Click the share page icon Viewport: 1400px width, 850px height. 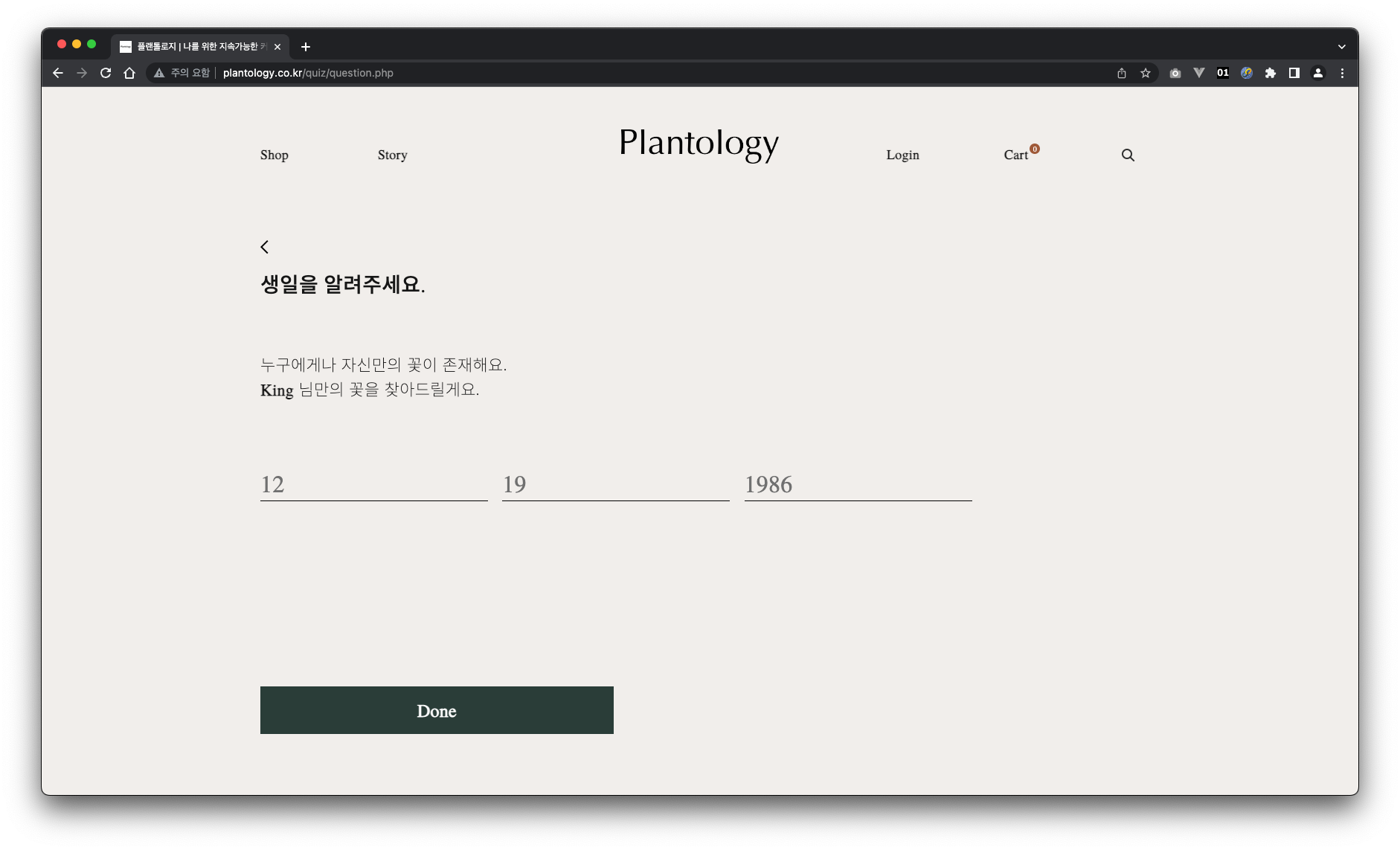point(1122,73)
